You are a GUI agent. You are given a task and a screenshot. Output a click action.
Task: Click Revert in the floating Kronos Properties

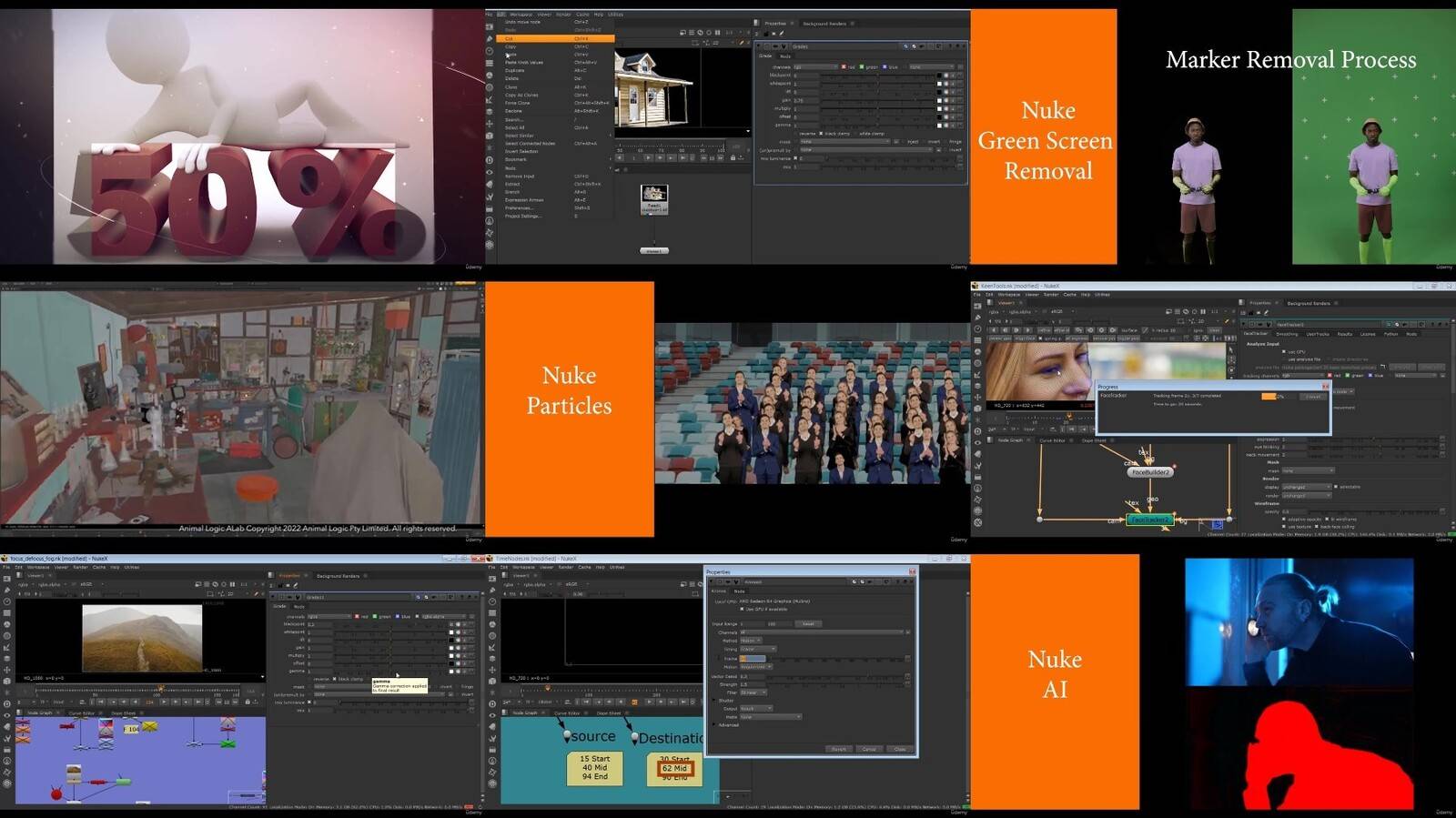(838, 749)
